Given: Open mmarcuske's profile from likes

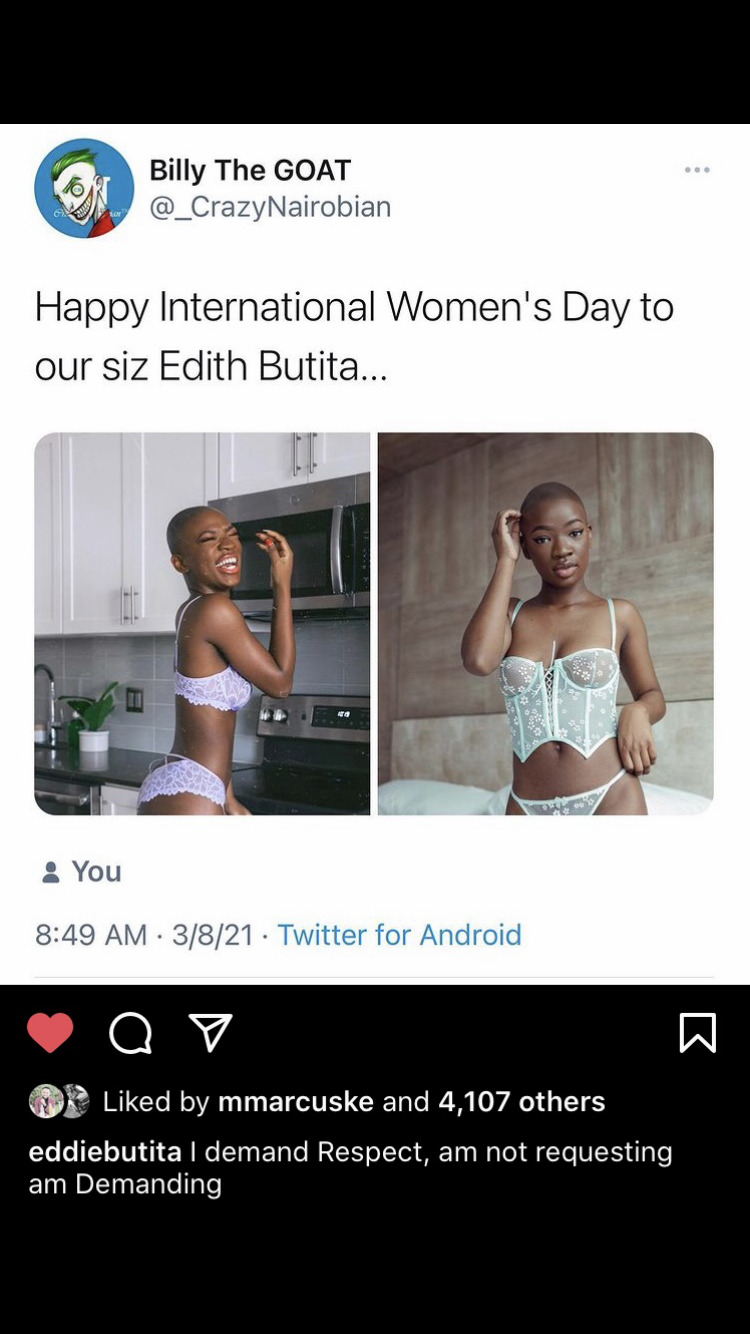Looking at the screenshot, I should (x=296, y=1101).
